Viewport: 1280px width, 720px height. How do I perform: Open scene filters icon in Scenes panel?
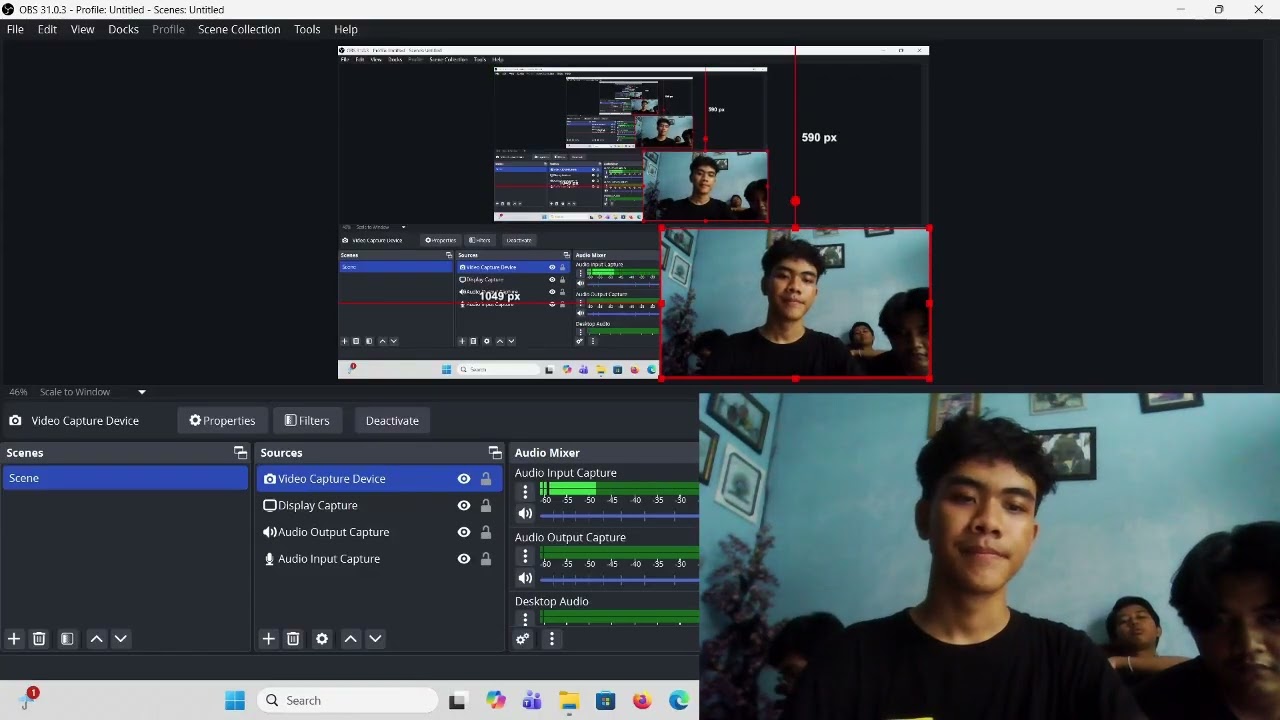67,638
